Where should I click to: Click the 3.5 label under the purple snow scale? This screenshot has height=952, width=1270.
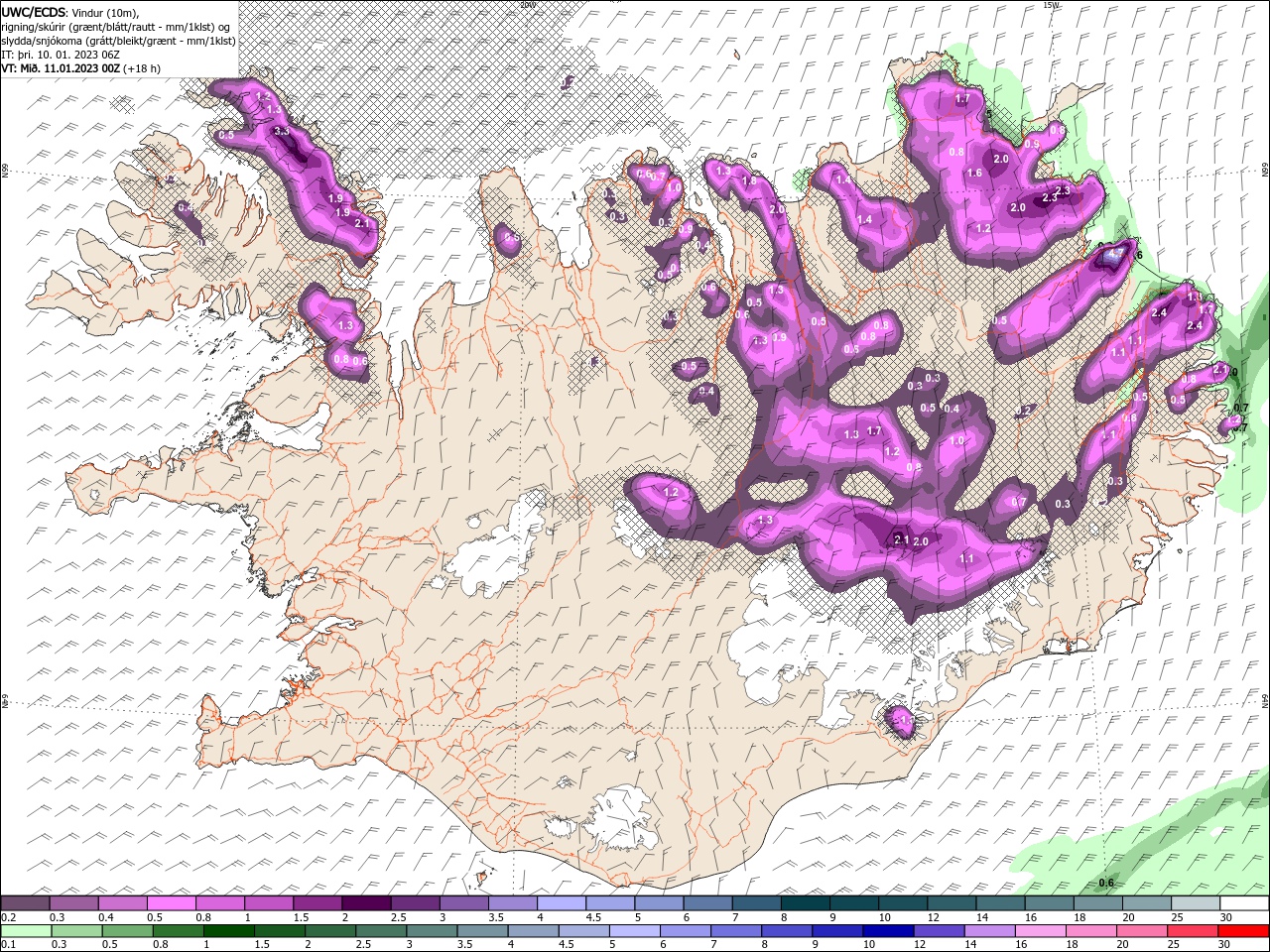pos(496,917)
